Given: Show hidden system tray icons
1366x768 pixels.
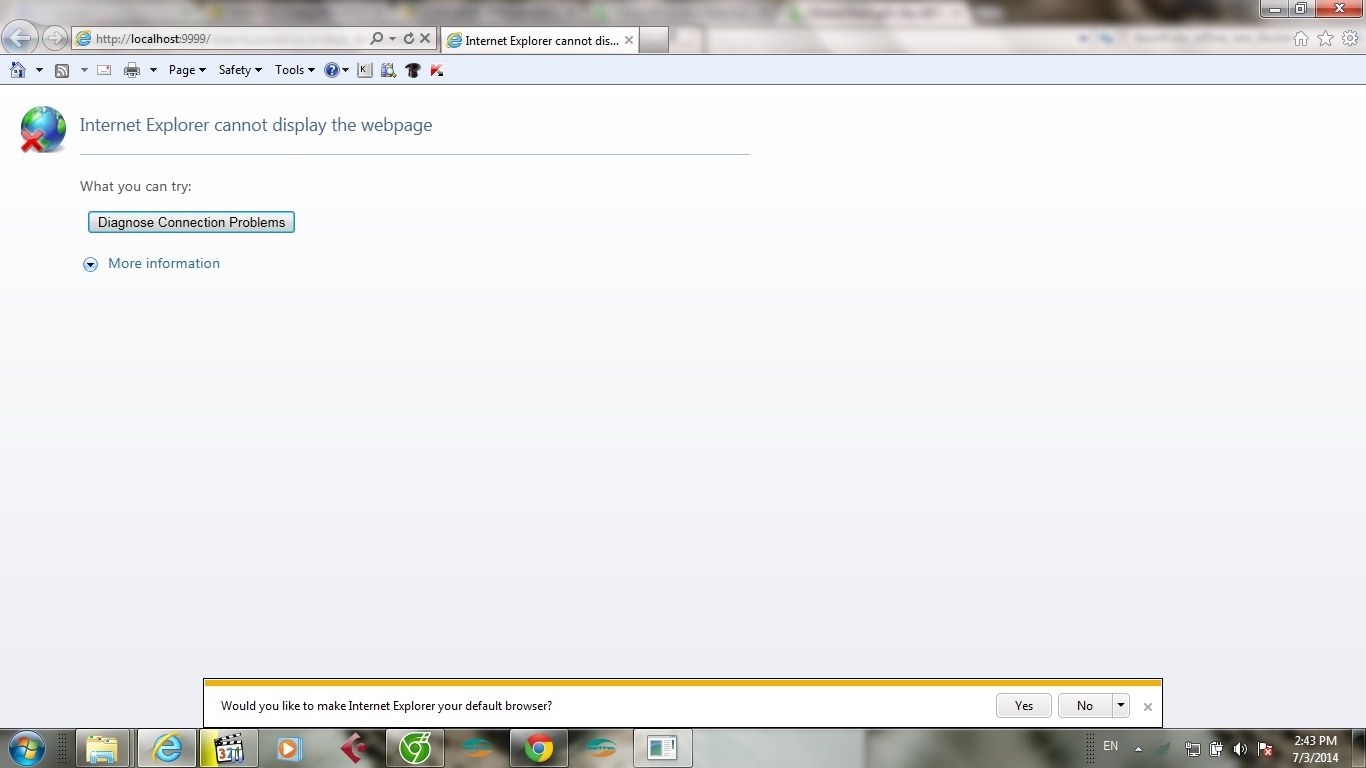Looking at the screenshot, I should 1138,748.
